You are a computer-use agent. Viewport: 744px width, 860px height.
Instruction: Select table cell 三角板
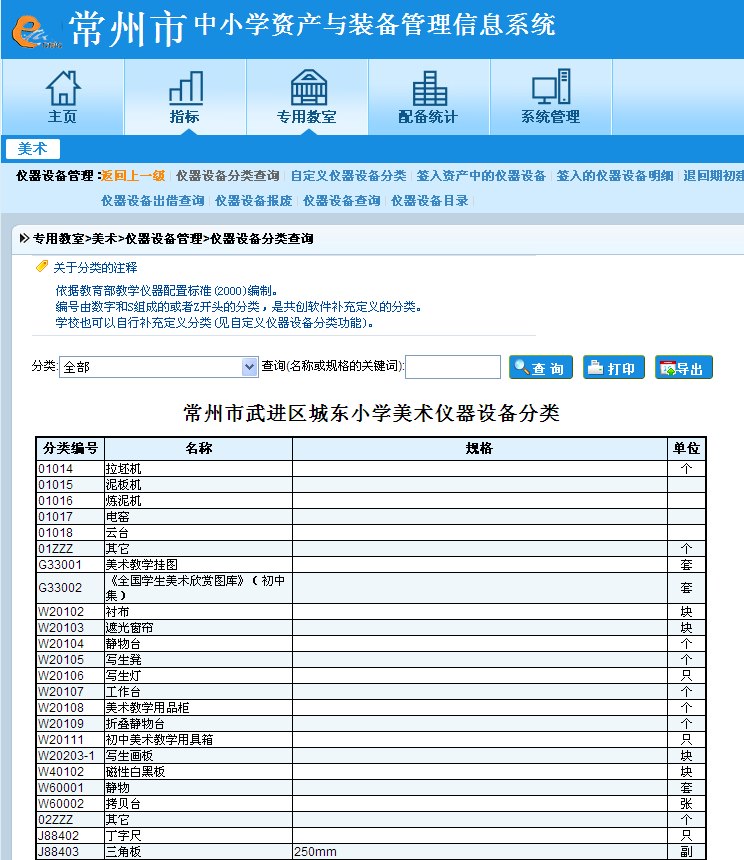click(198, 851)
